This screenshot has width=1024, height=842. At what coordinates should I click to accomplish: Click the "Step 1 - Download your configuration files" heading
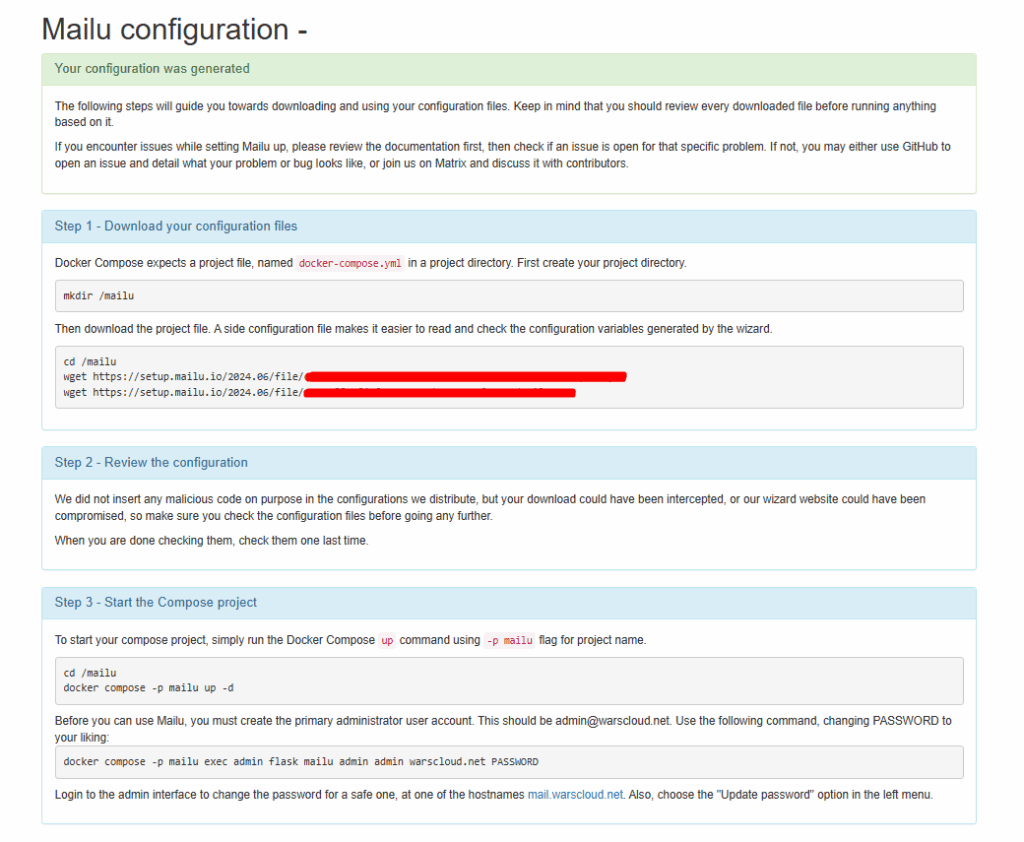pos(176,226)
